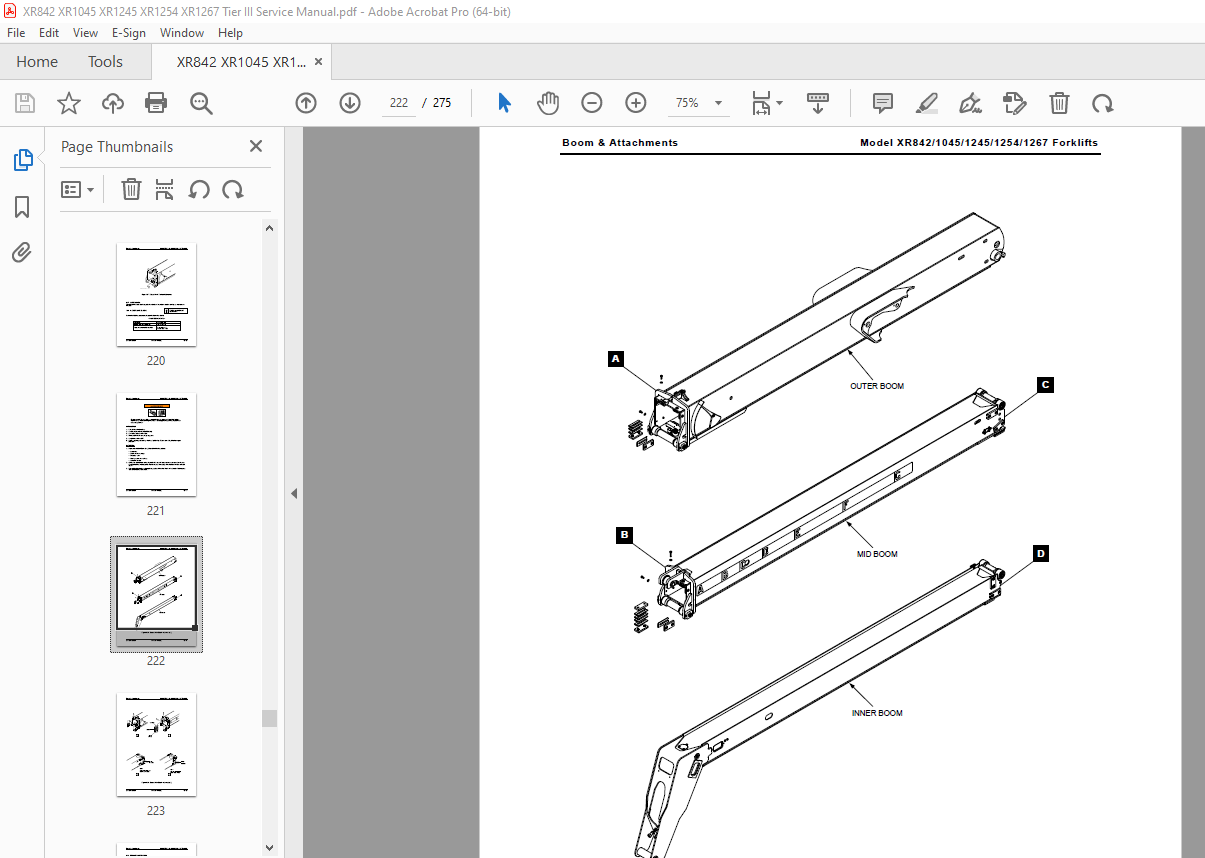
Task: Print the document with the printer icon
Action: (x=156, y=103)
